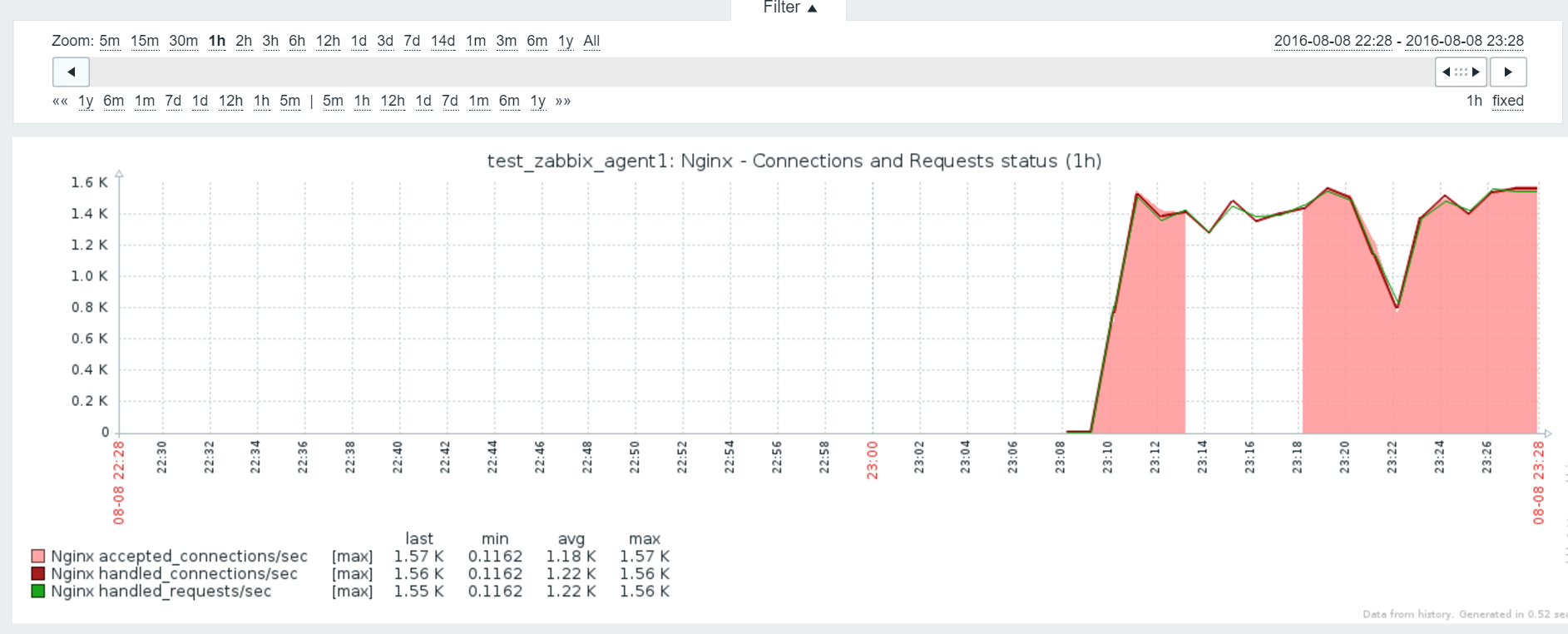Jump far back with «« link

coord(60,102)
